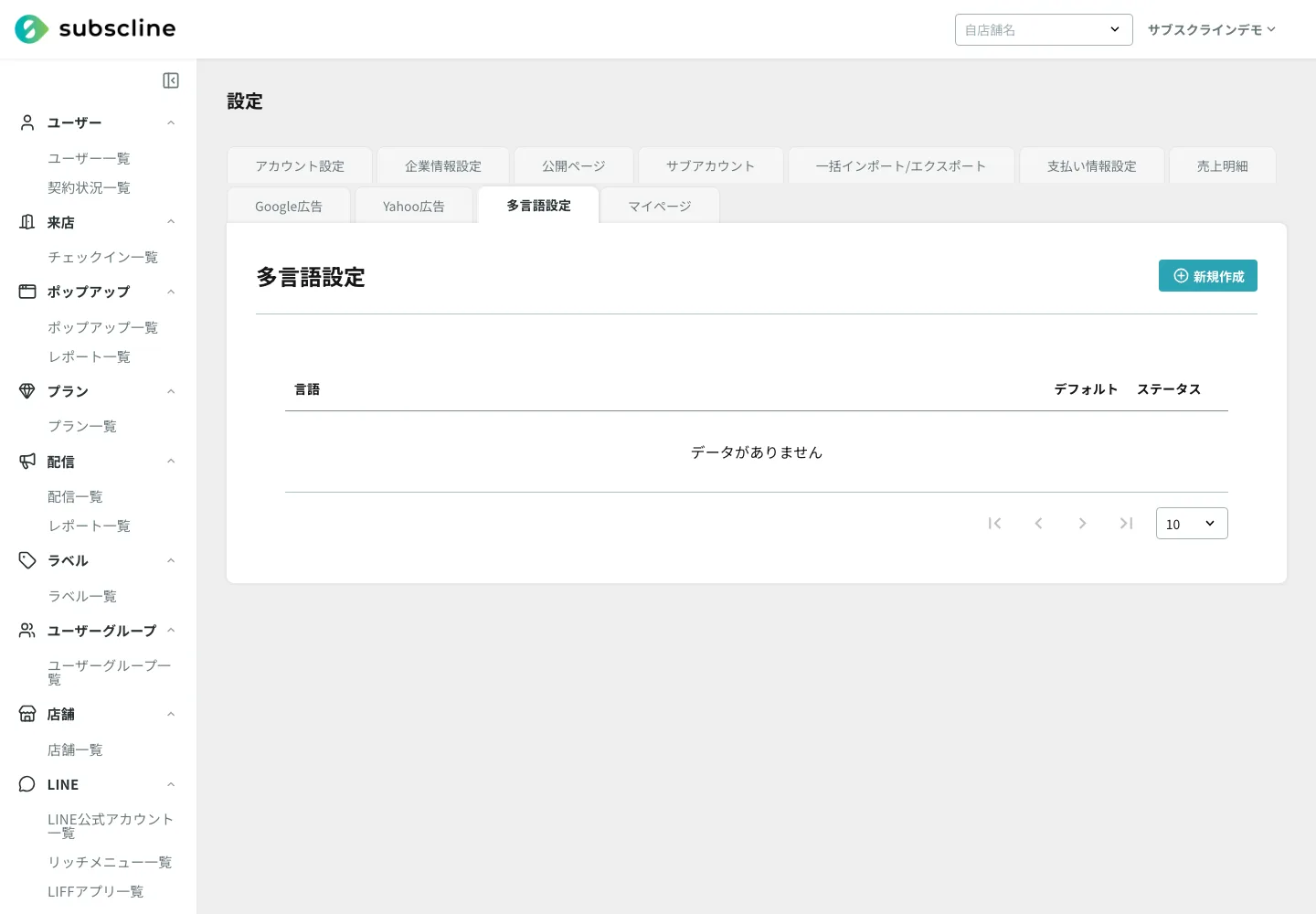
Task: Collapse the ポップアップ section chevron
Action: [171, 292]
